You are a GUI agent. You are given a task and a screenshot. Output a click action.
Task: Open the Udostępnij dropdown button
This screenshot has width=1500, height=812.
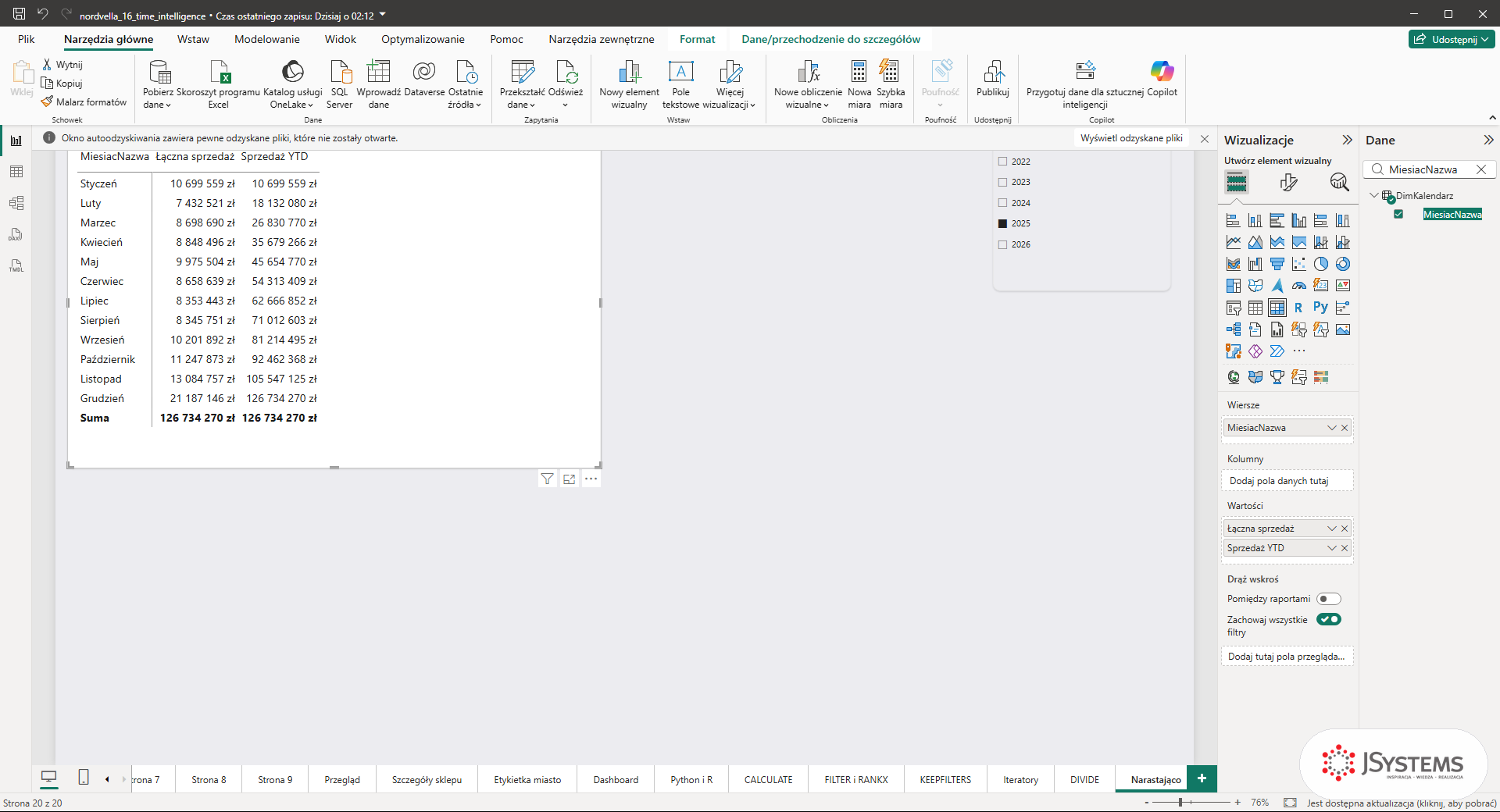click(1452, 39)
